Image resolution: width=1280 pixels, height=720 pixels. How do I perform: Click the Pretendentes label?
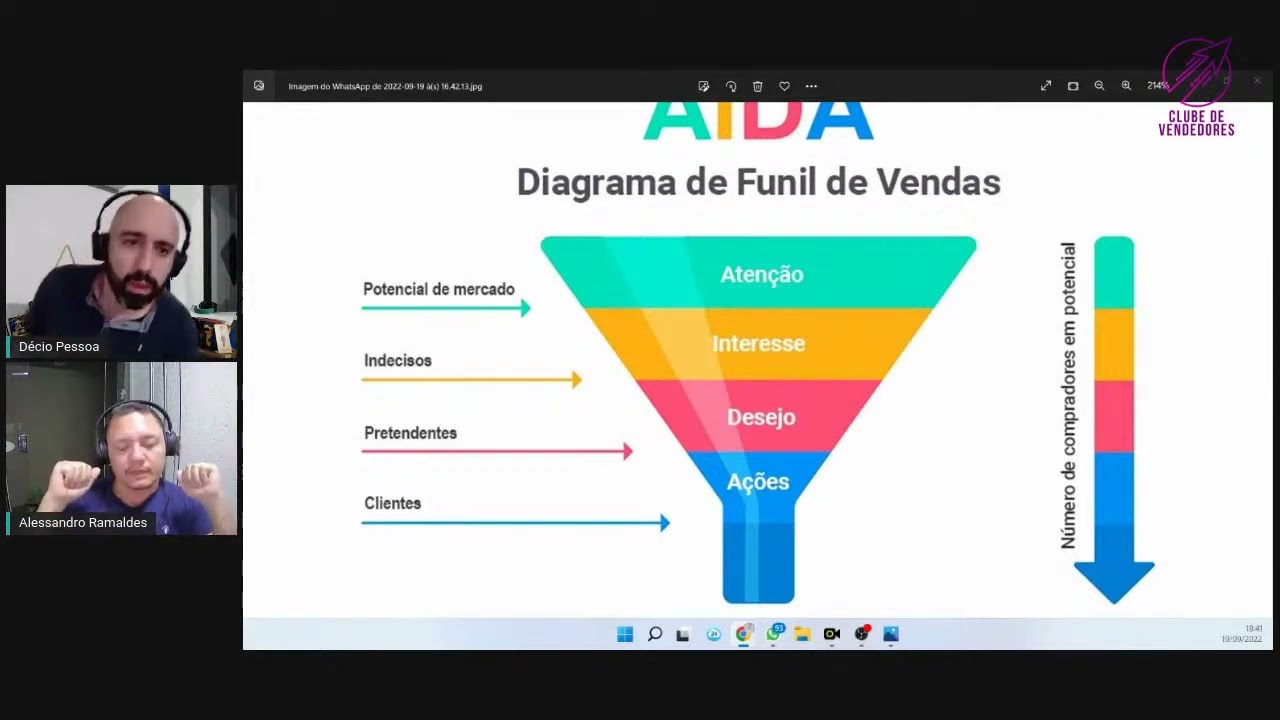[410, 433]
